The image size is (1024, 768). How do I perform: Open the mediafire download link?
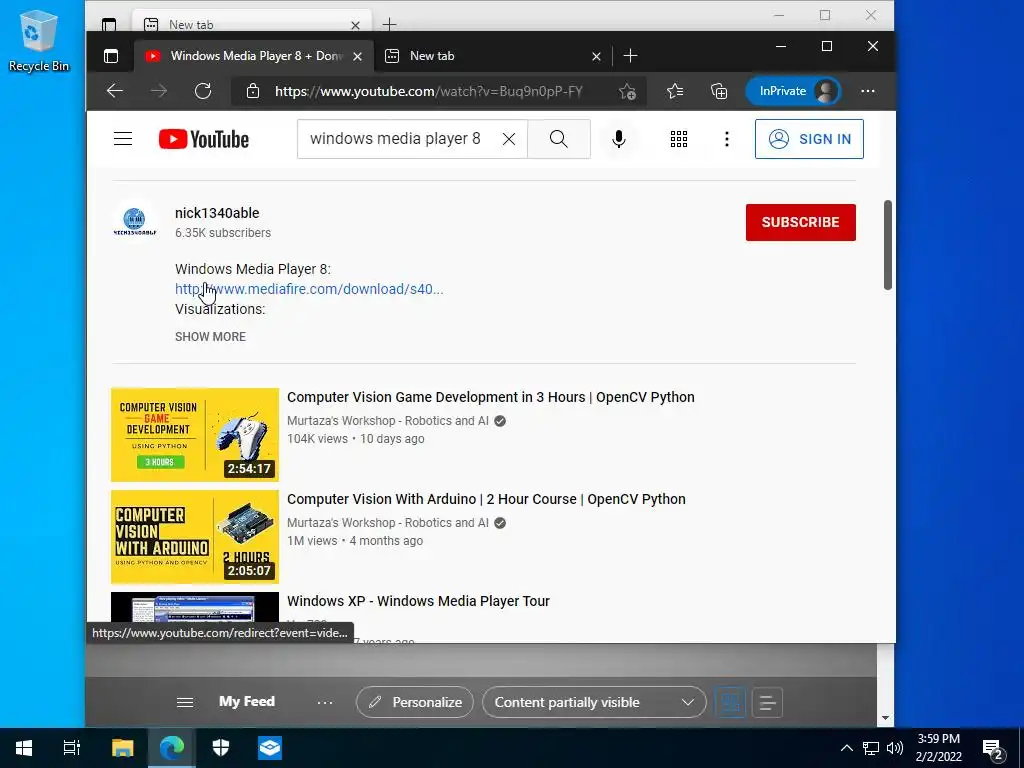click(x=309, y=289)
